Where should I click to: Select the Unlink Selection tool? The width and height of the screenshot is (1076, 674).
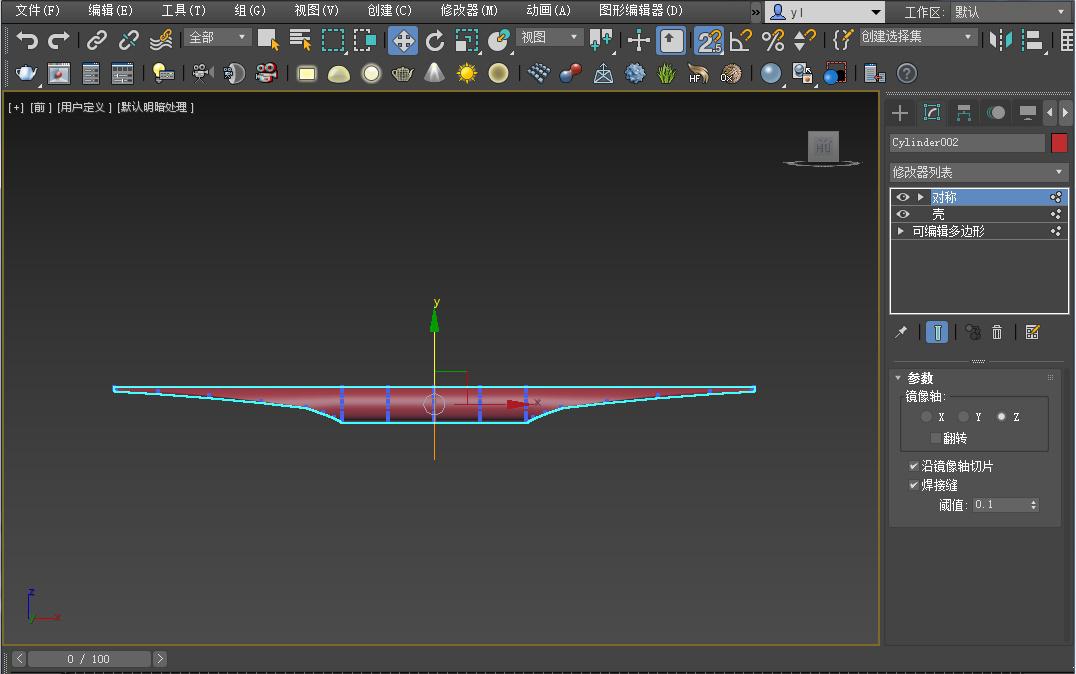point(128,40)
